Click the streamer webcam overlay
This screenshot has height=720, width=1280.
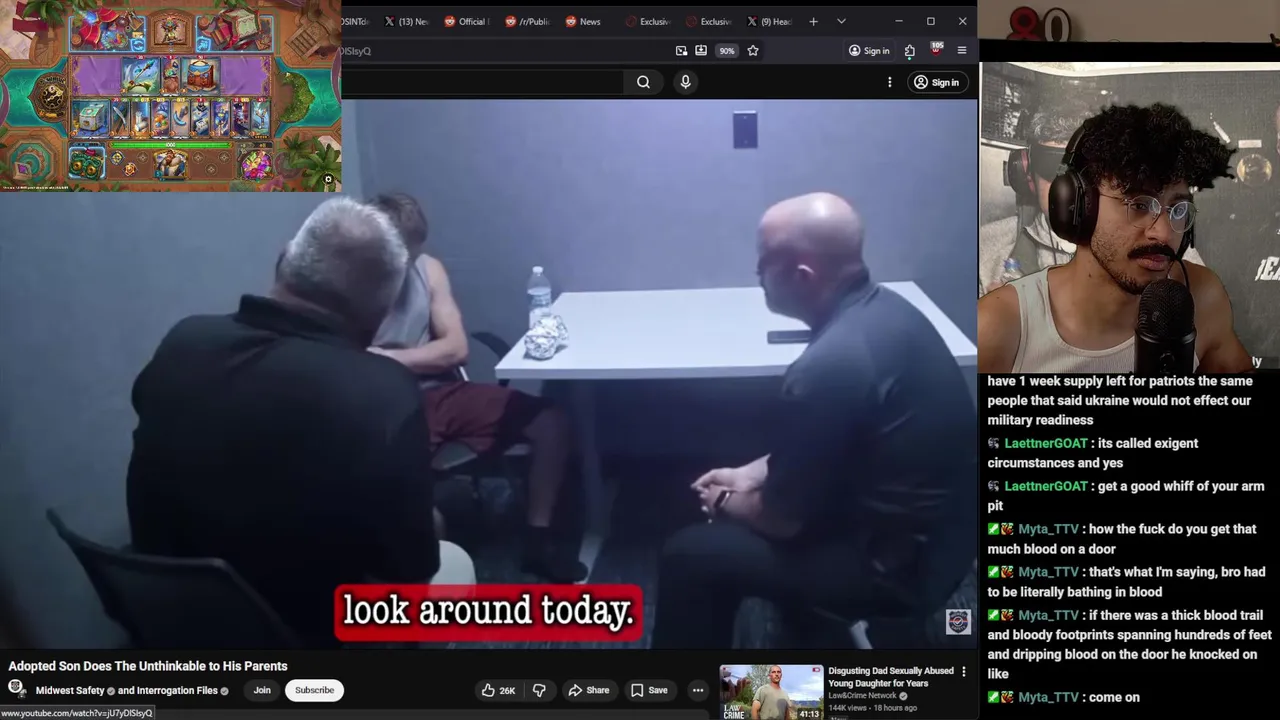1130,218
